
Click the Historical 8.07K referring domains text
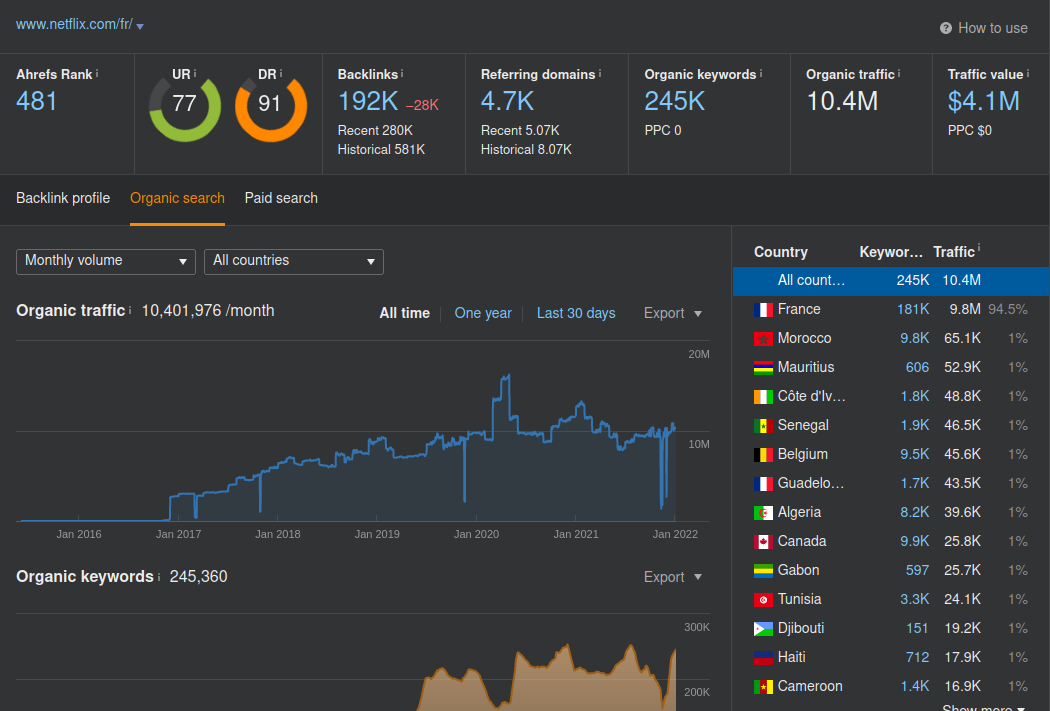pyautogui.click(x=526, y=149)
